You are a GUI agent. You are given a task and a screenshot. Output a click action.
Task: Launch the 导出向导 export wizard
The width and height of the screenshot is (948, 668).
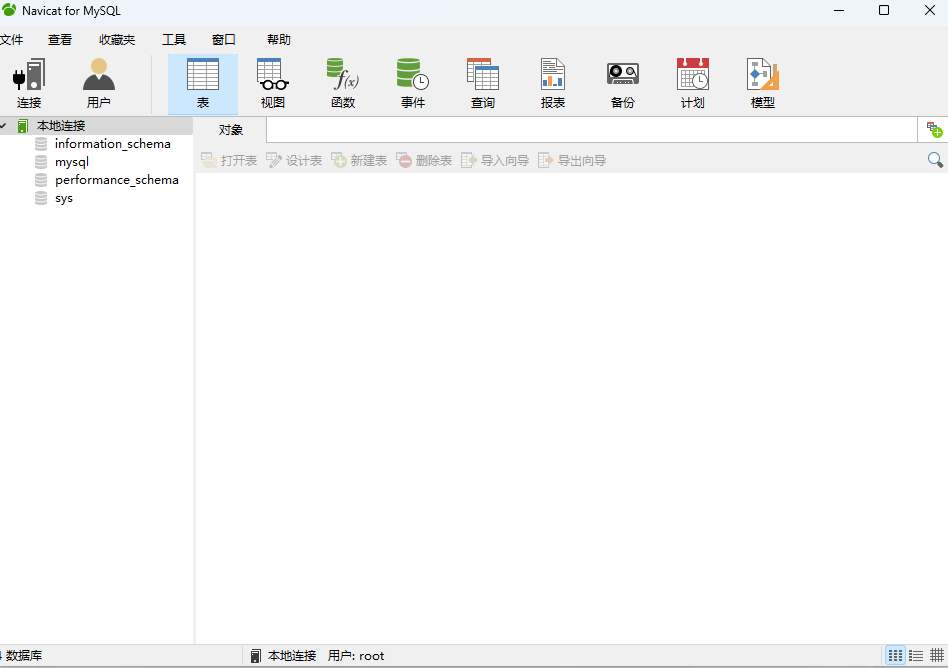[572, 160]
